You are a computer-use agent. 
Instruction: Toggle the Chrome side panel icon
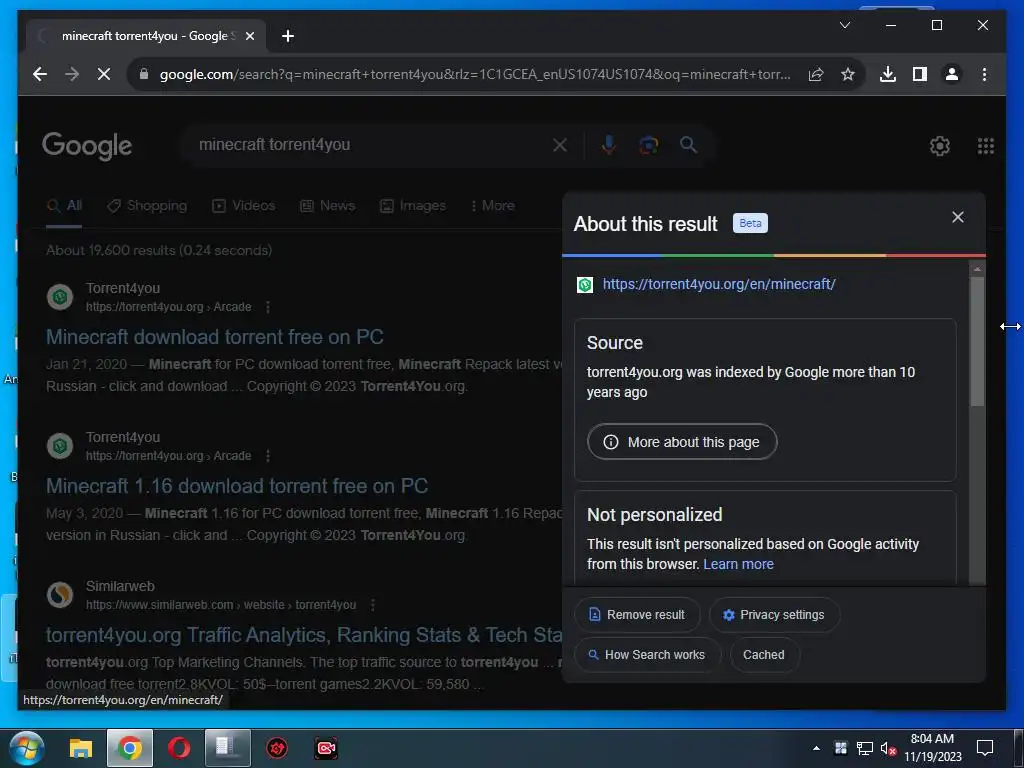click(920, 74)
